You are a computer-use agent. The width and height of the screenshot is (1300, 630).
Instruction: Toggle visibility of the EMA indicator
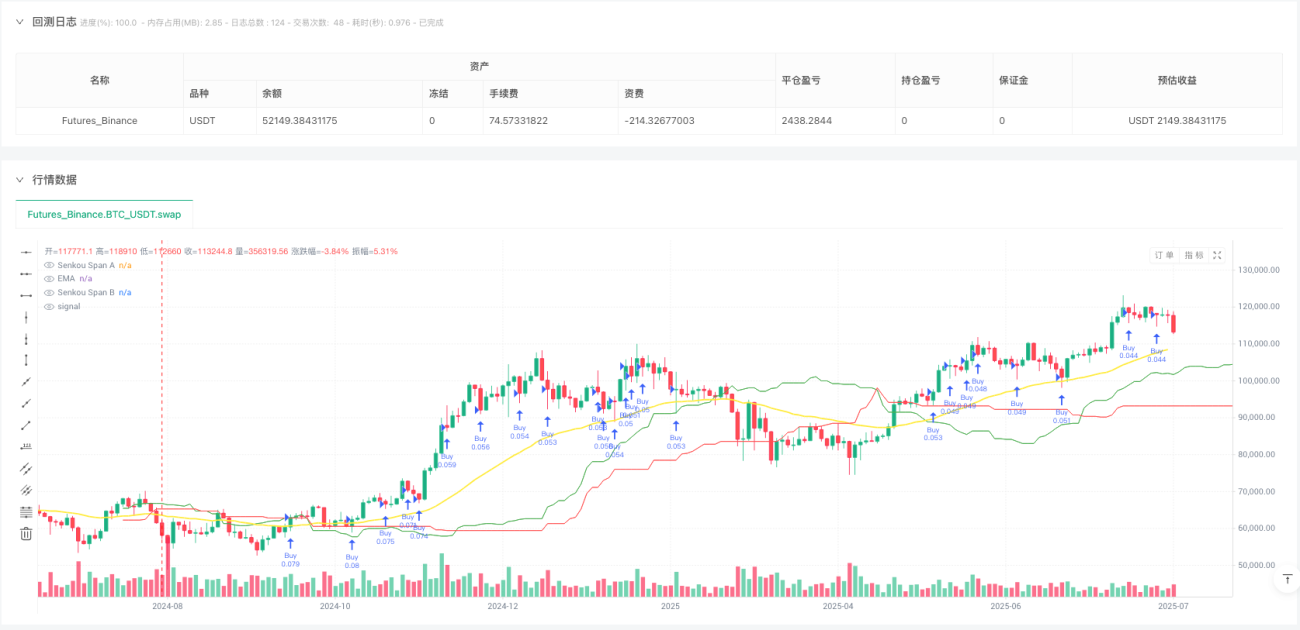(49, 278)
